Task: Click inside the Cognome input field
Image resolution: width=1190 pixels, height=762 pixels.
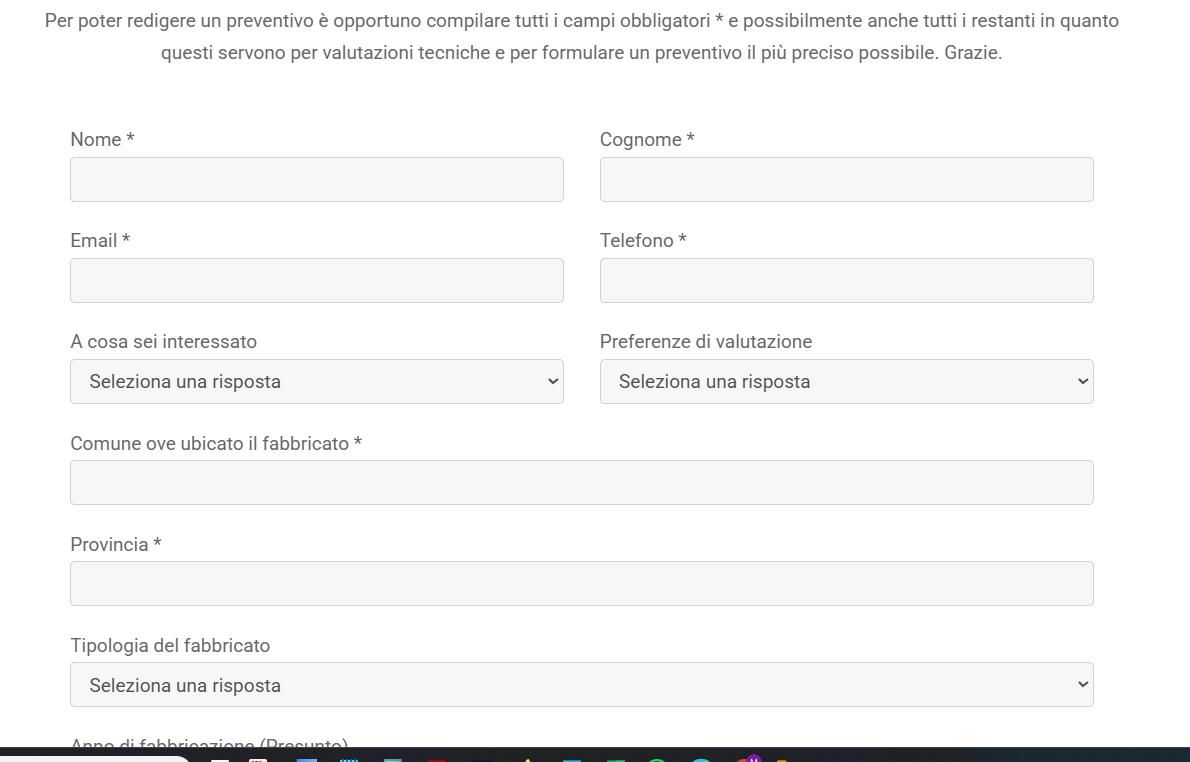Action: (x=846, y=179)
